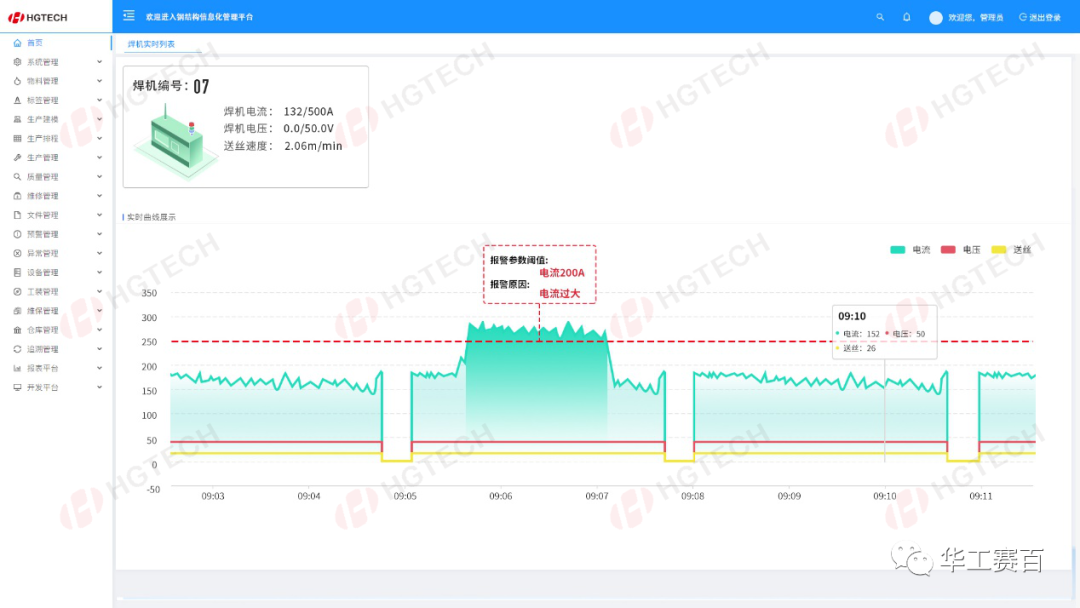
Task: Expand the 物料管理 menu chevron
Action: click(99, 81)
